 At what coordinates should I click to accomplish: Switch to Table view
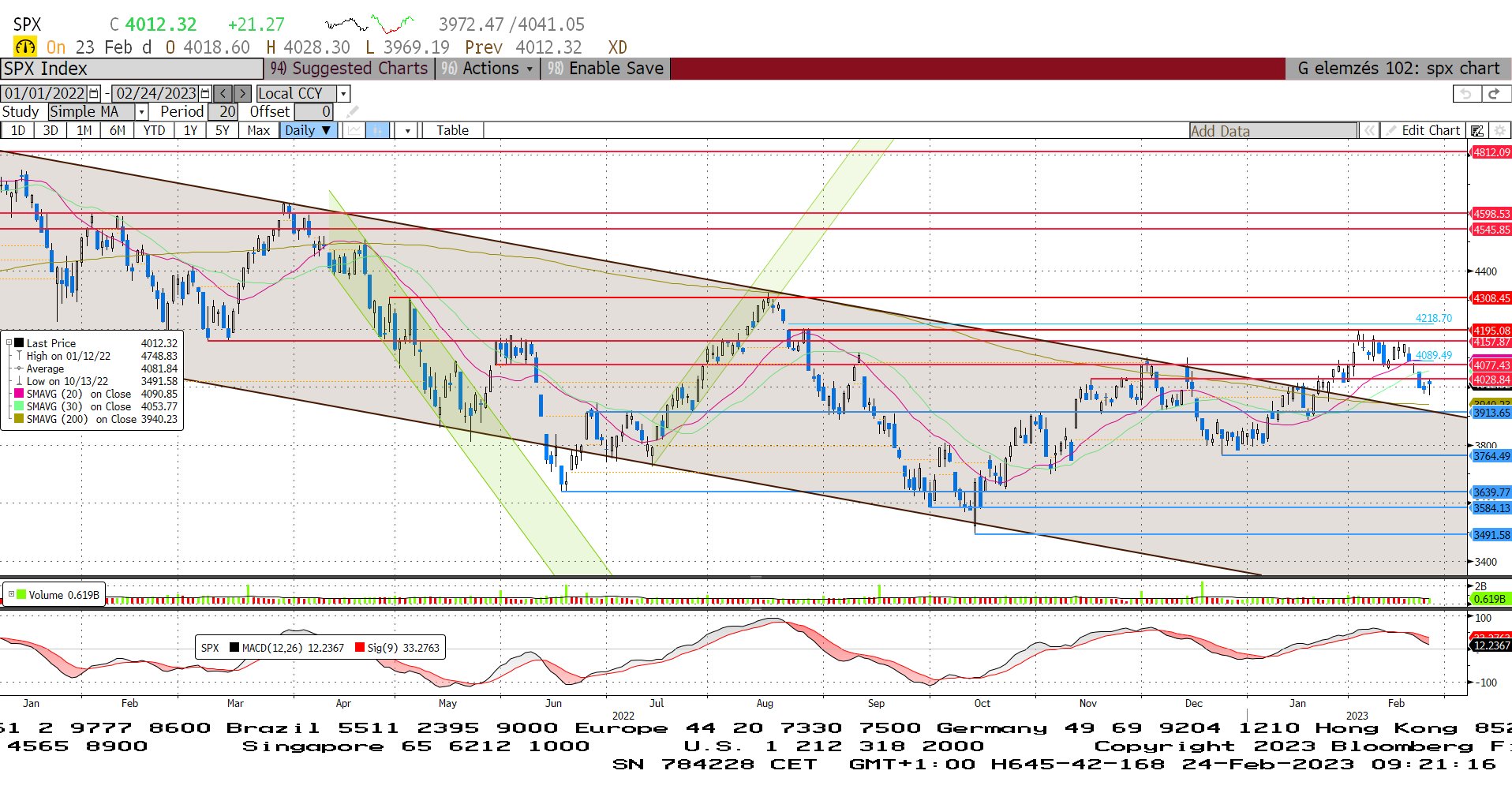pyautogui.click(x=452, y=130)
